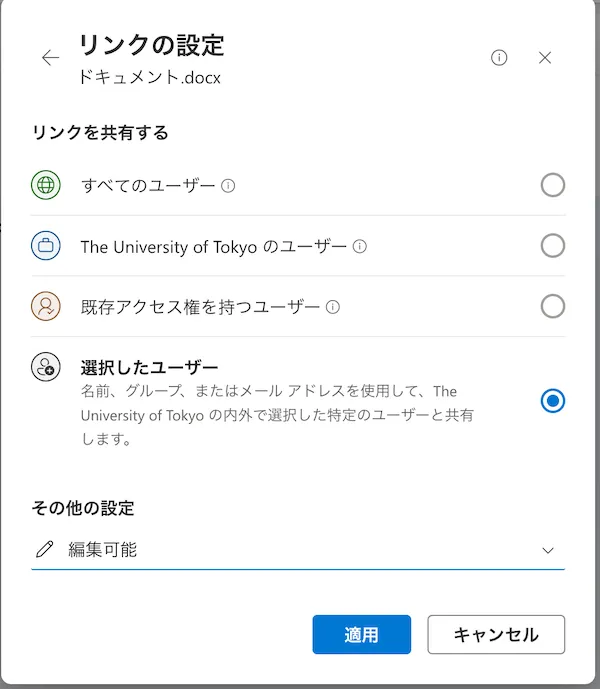
Task: Open the info icon in dialog header
Action: pos(499,58)
